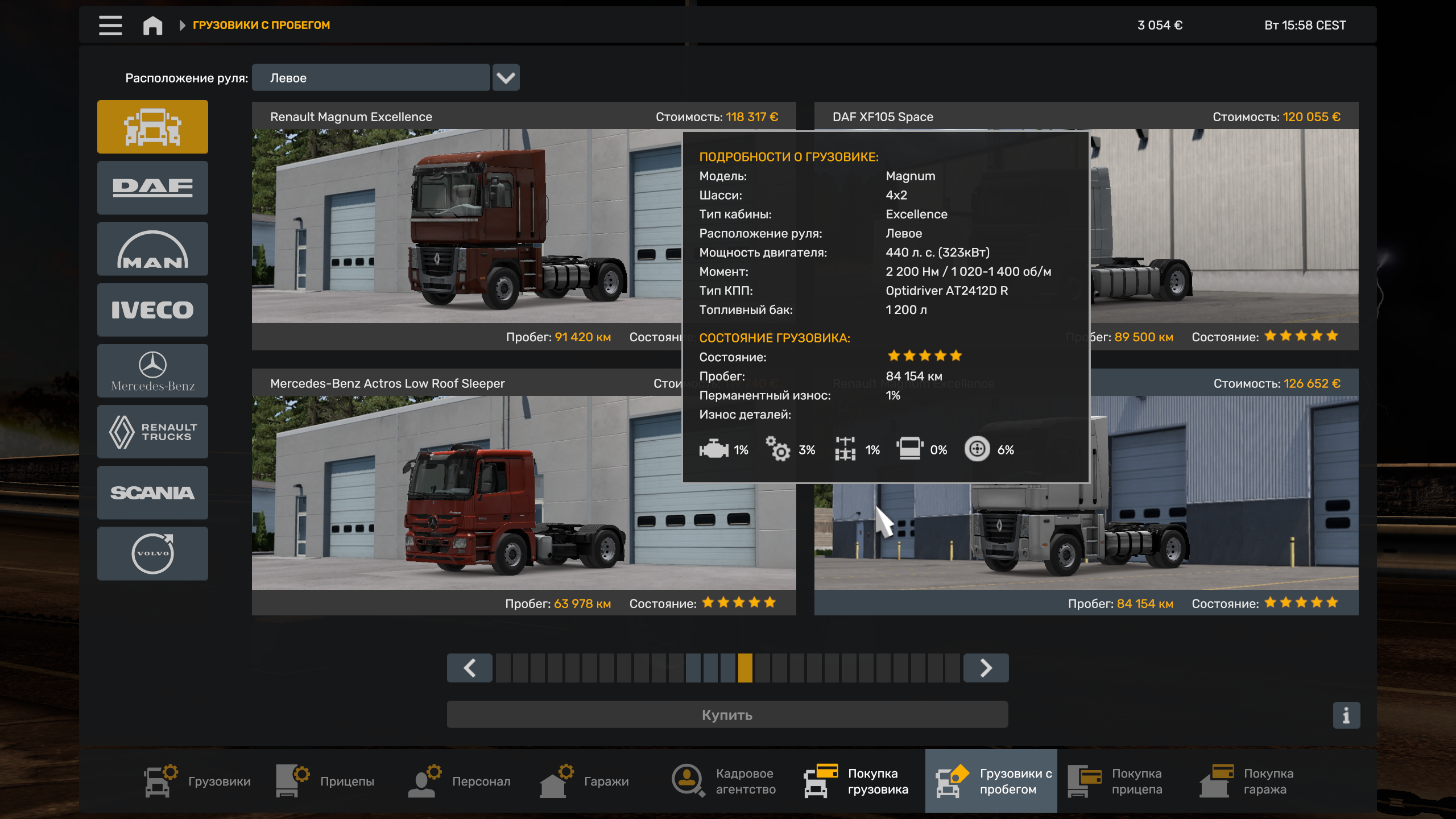
Task: Filter used trucks by DAF logo
Action: [152, 187]
